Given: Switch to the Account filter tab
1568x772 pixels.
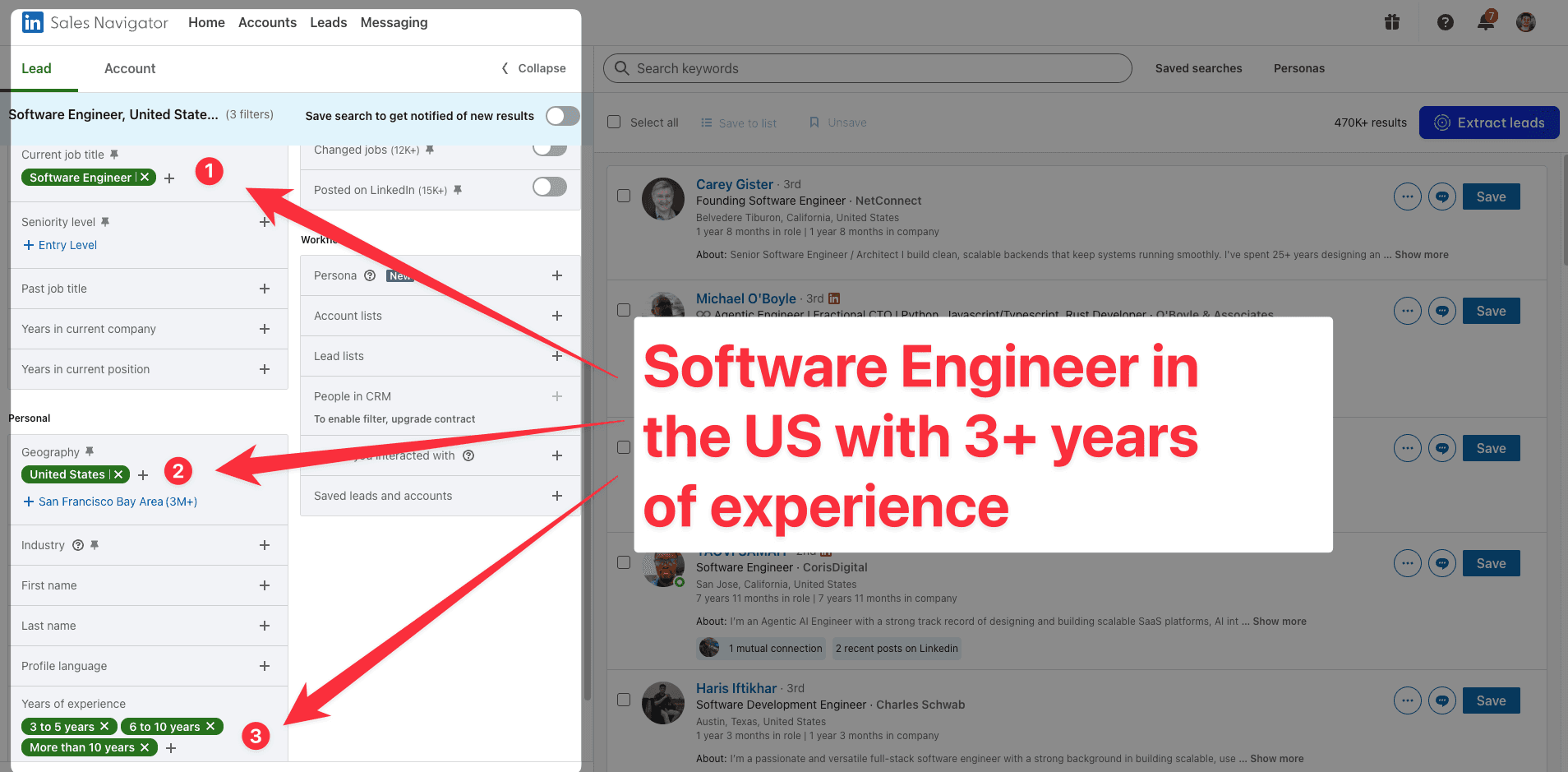Looking at the screenshot, I should (130, 68).
